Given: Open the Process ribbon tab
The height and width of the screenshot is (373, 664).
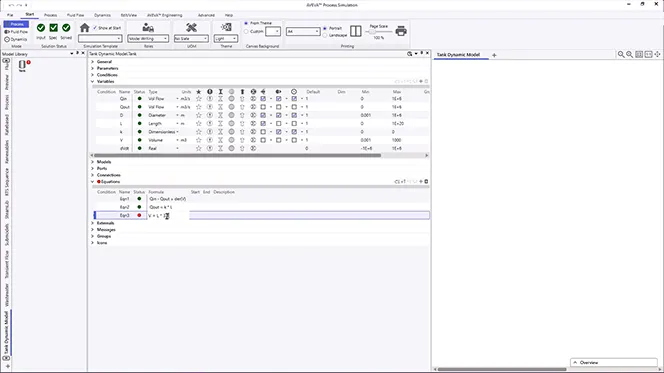Looking at the screenshot, I should [x=50, y=15].
